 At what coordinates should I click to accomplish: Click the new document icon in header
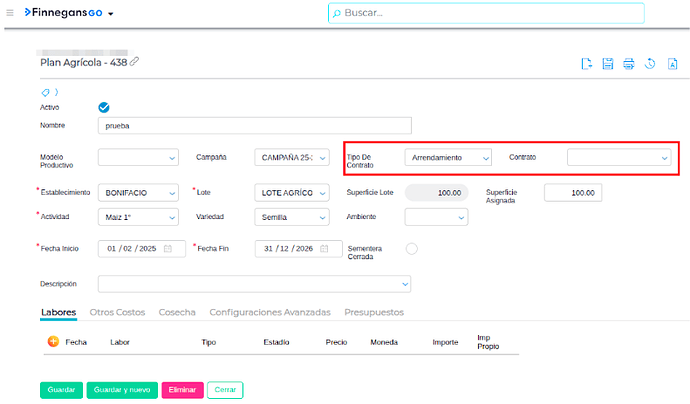(587, 64)
